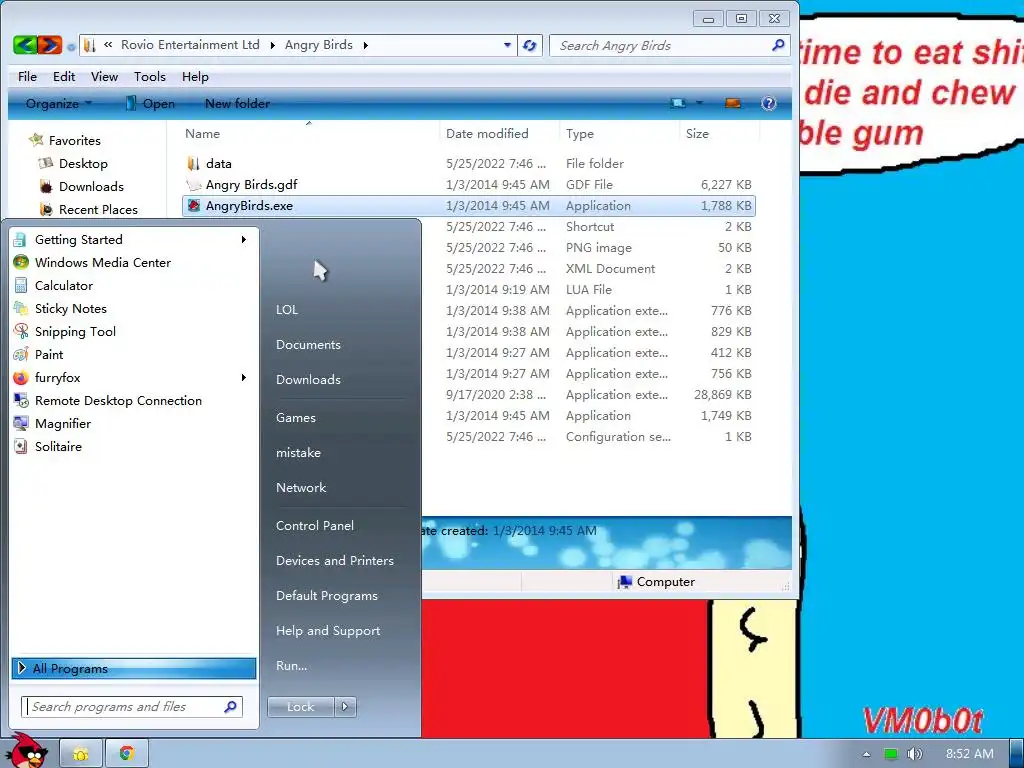1024x768 pixels.
Task: Open Devices and Printers link
Action: (334, 560)
